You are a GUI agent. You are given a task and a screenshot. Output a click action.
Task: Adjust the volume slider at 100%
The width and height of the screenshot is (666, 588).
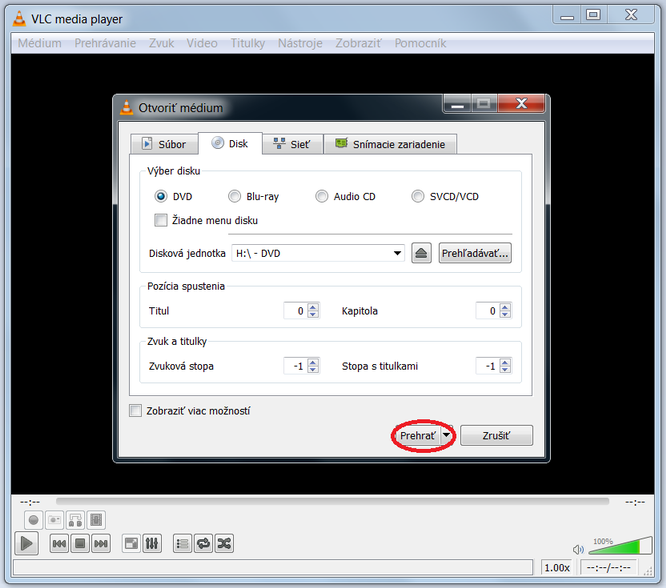point(621,546)
